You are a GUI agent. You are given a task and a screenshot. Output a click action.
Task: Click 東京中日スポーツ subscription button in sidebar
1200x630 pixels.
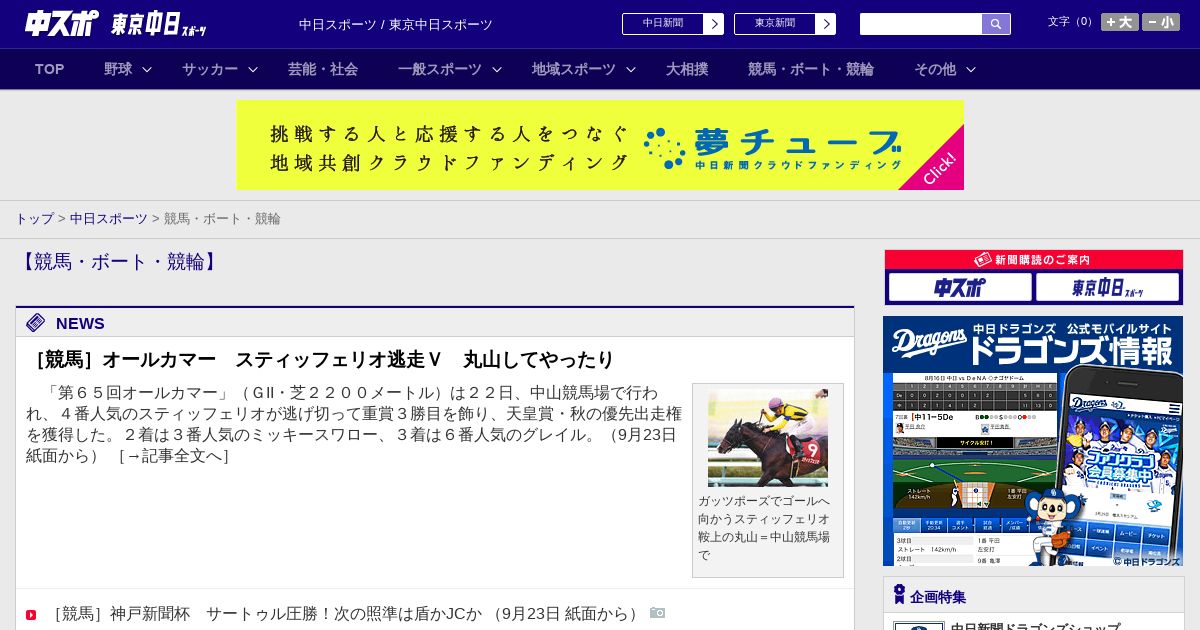[x=1108, y=287]
